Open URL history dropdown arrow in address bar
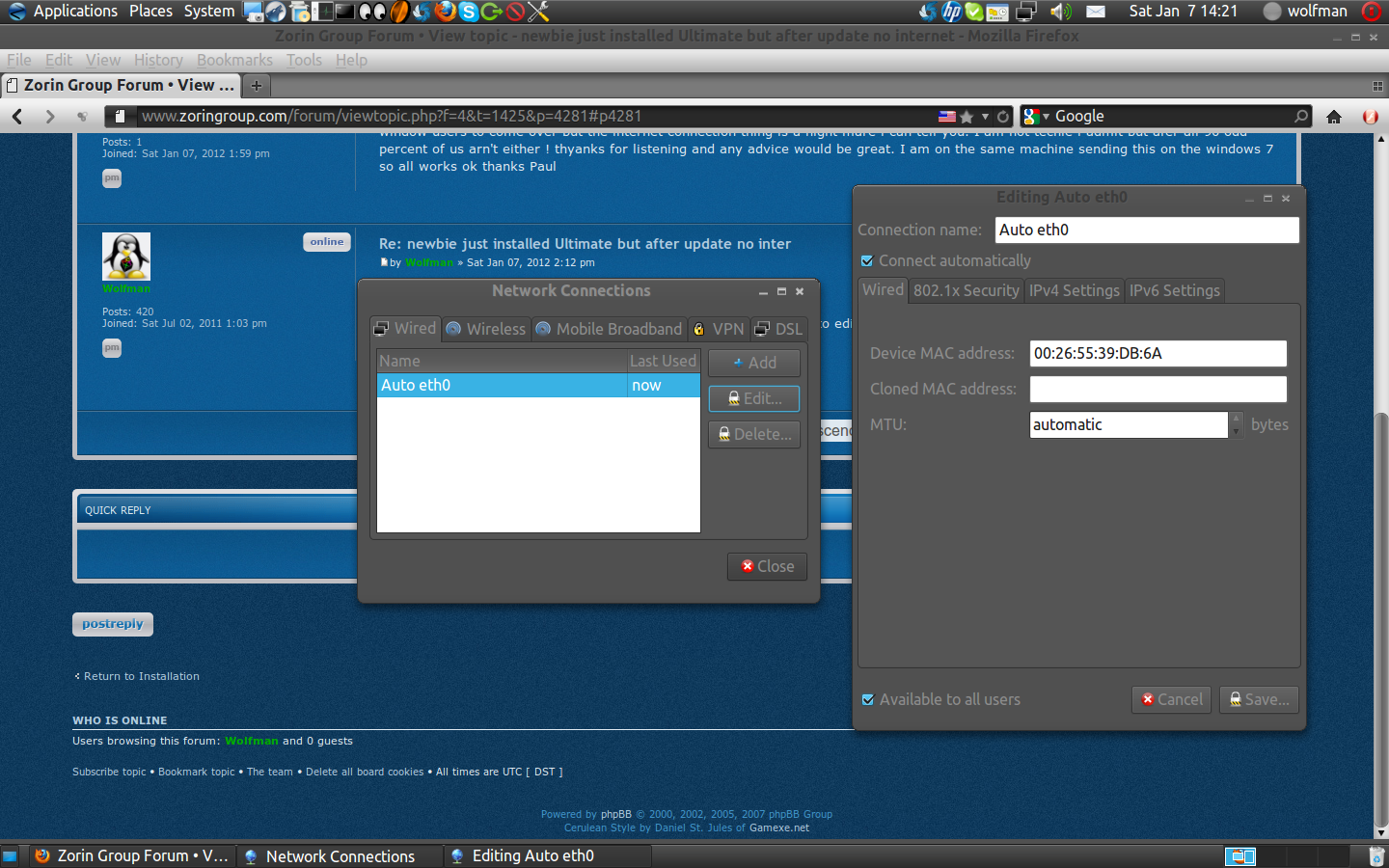Viewport: 1389px width, 868px height. [x=985, y=117]
